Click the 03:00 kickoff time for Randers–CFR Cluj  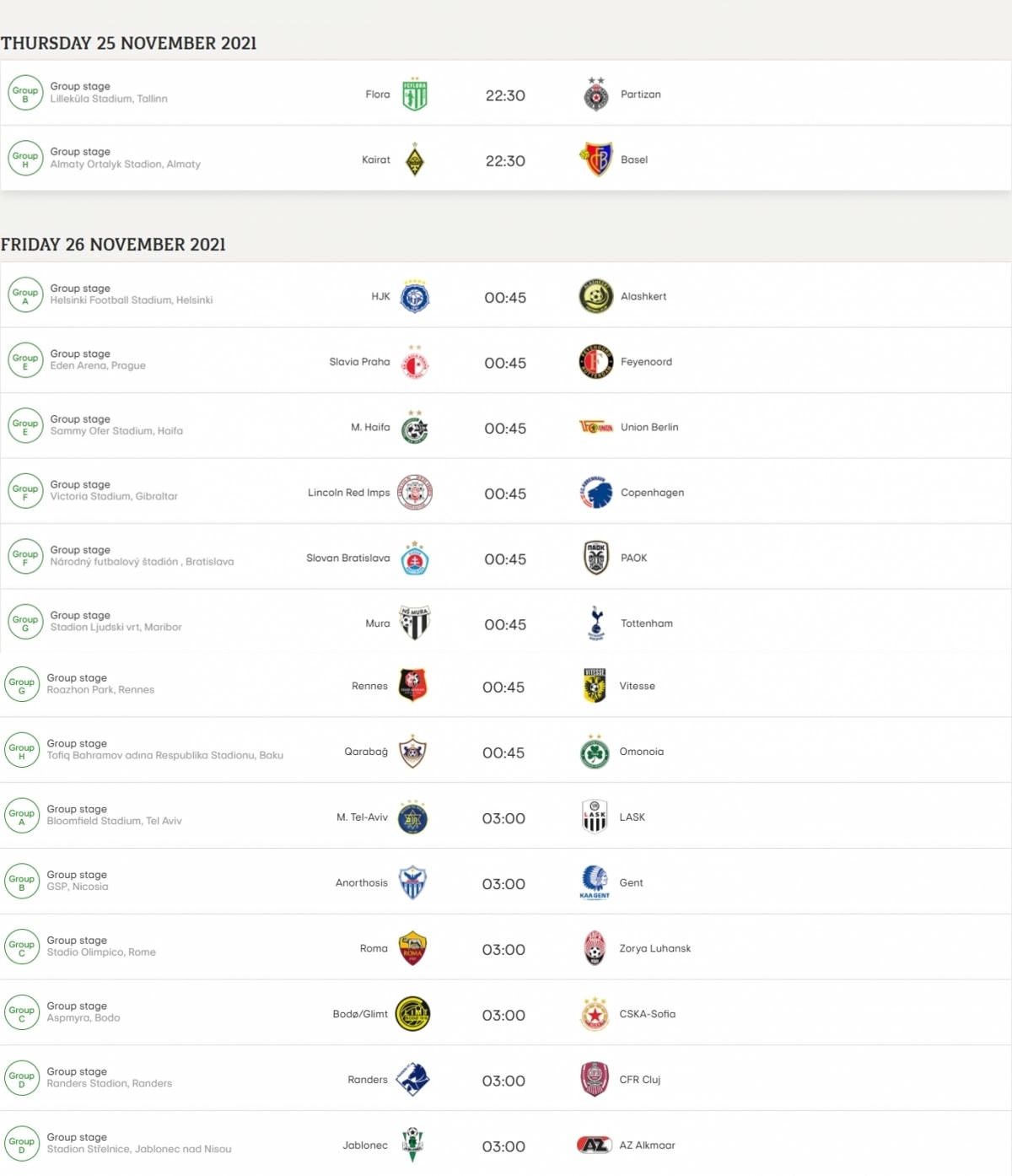pyautogui.click(x=503, y=1081)
